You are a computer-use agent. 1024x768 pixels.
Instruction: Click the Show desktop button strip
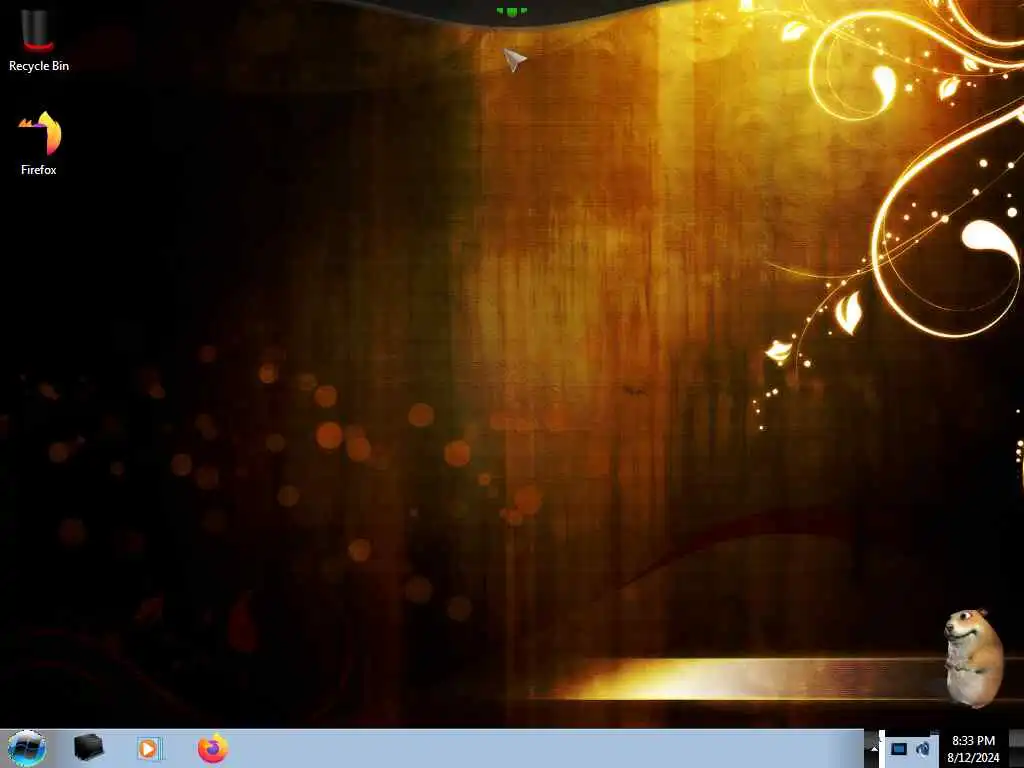[x=1017, y=749]
